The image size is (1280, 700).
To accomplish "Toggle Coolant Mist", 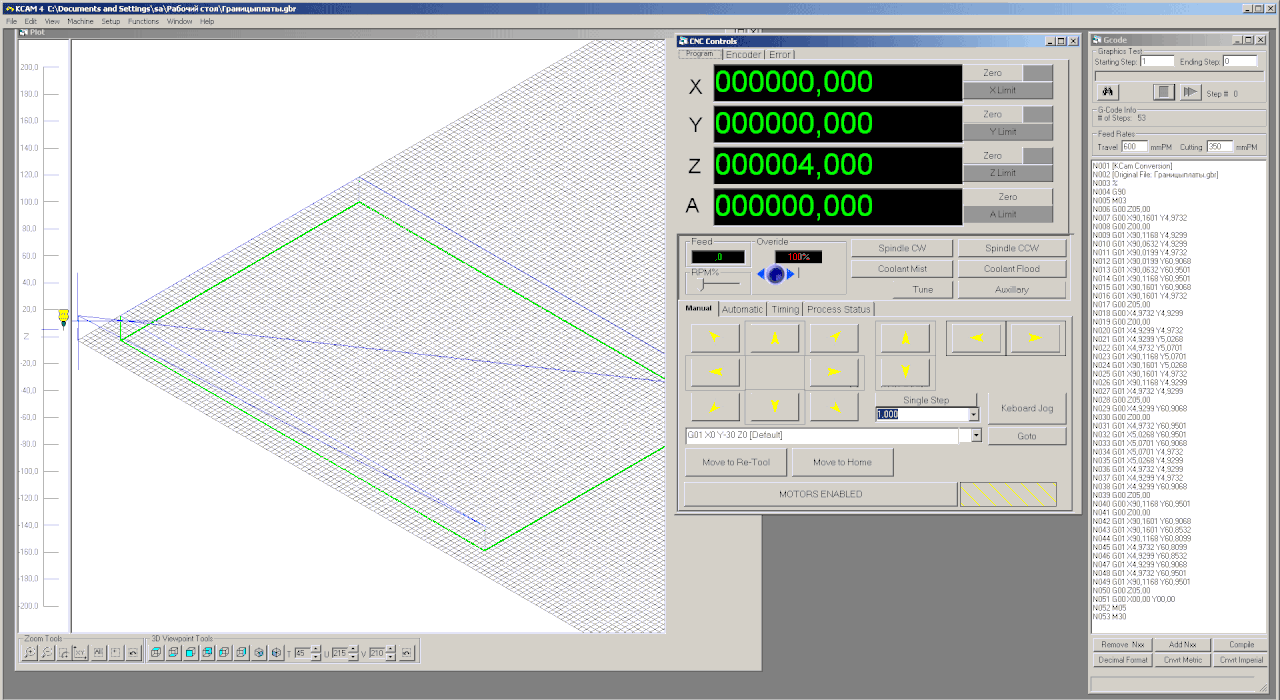I will coord(902,269).
